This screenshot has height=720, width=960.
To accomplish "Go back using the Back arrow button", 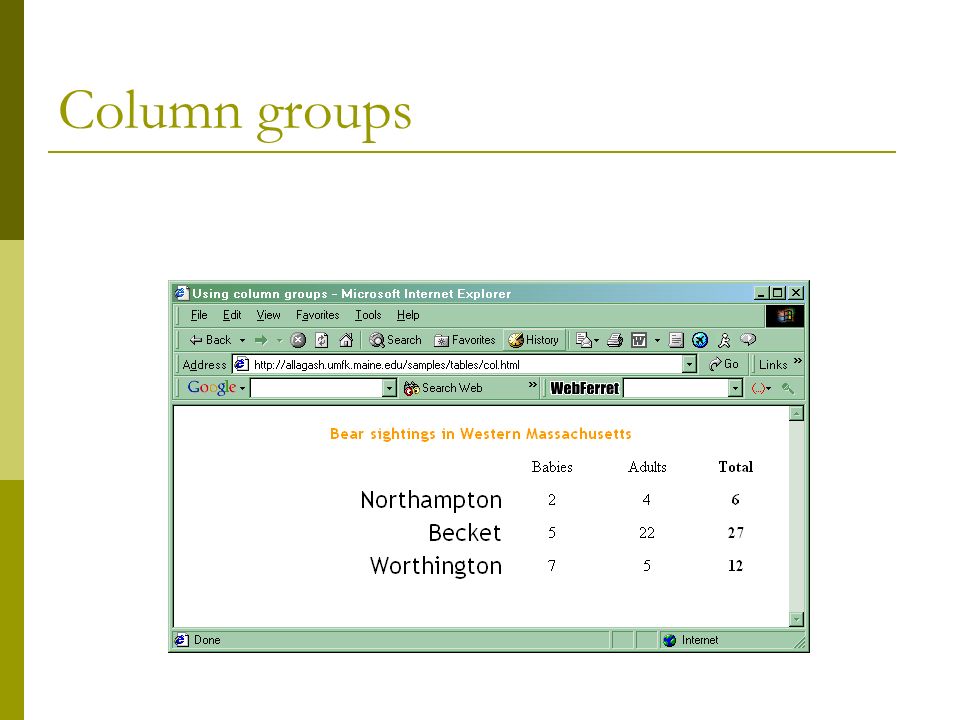I will click(x=209, y=340).
